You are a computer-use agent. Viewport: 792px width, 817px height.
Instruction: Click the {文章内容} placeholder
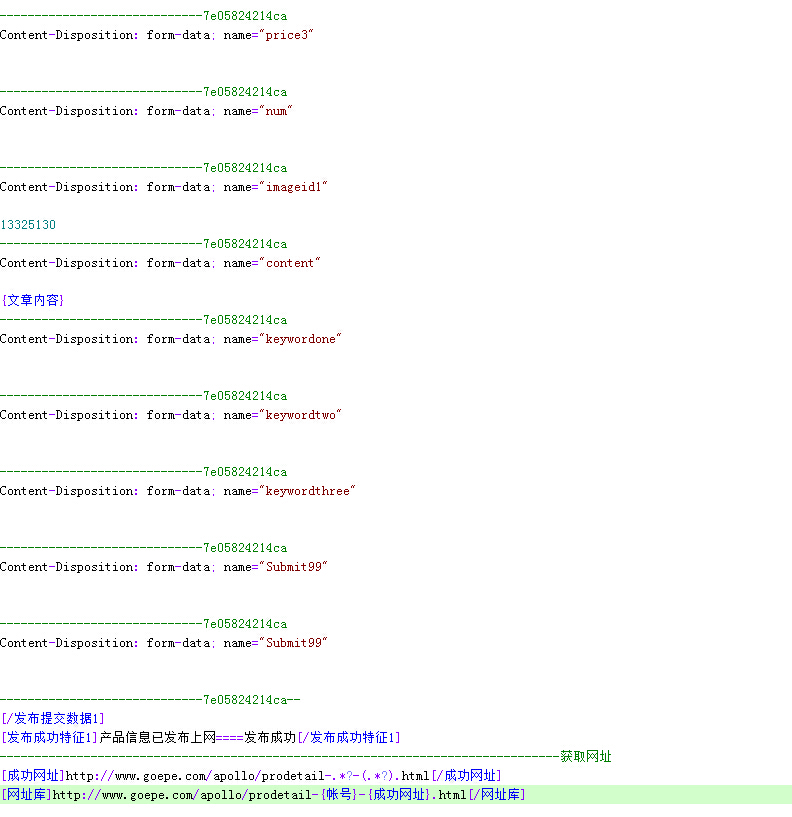[x=33, y=300]
